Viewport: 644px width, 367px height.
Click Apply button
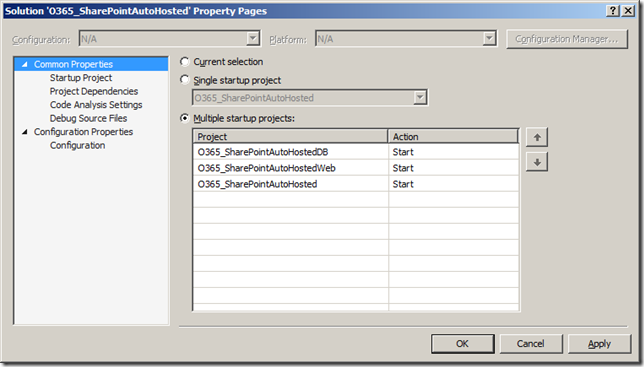[599, 344]
